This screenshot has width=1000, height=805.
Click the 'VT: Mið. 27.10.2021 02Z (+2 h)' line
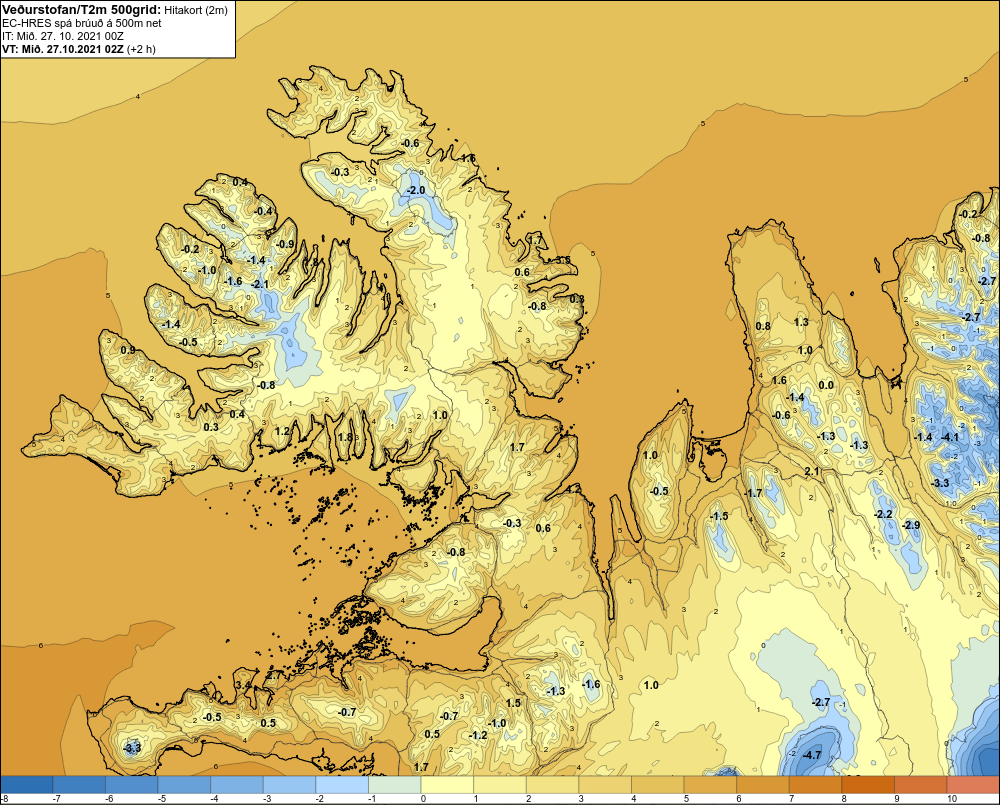coord(78,49)
